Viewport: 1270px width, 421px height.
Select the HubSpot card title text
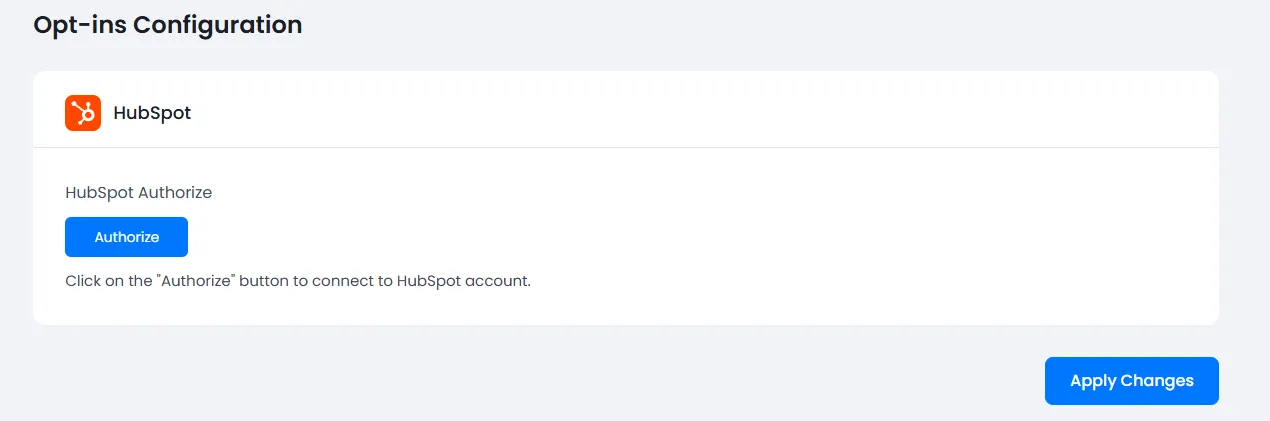(x=152, y=113)
